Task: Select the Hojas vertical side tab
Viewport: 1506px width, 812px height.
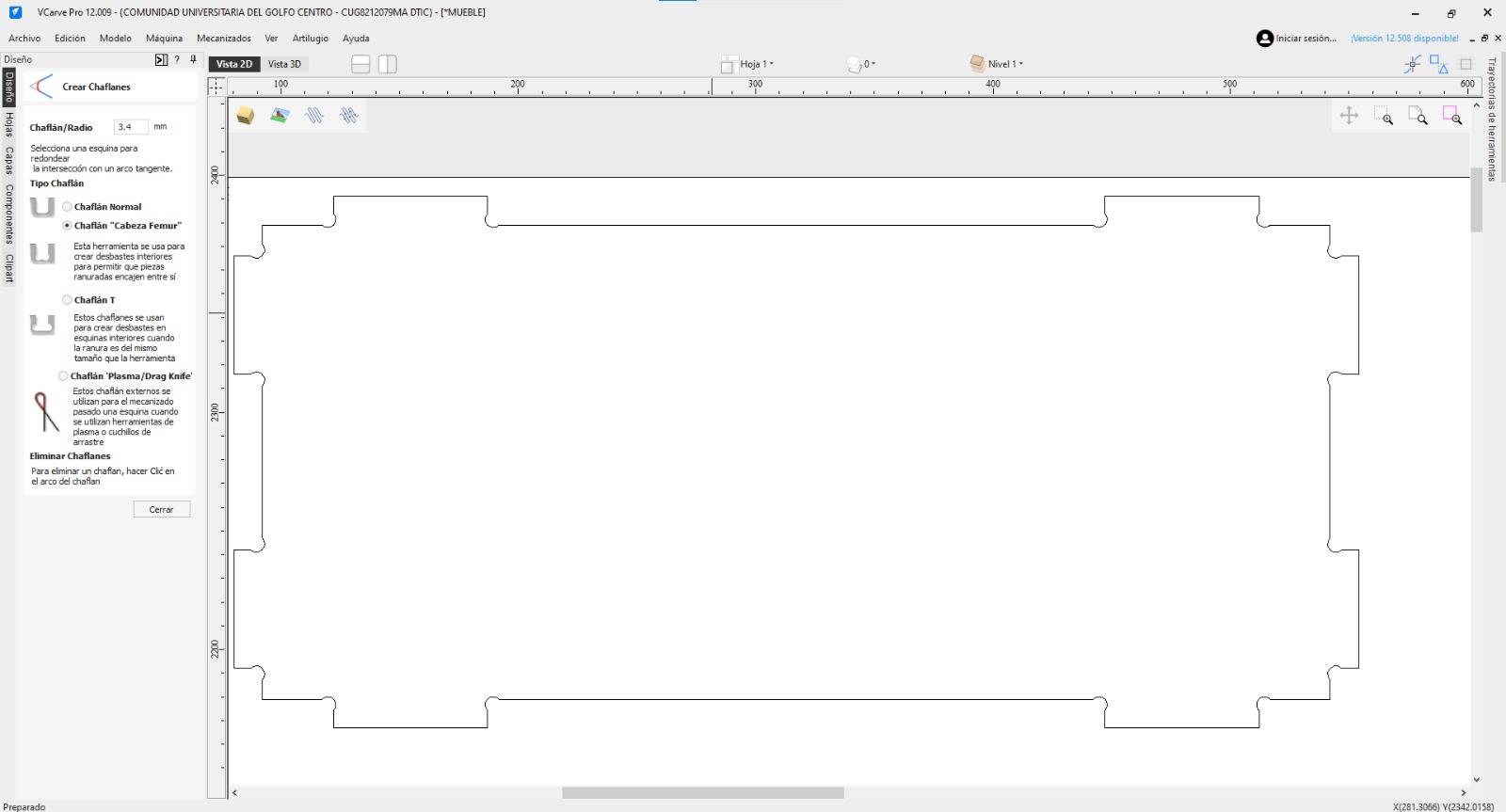Action: coord(8,124)
